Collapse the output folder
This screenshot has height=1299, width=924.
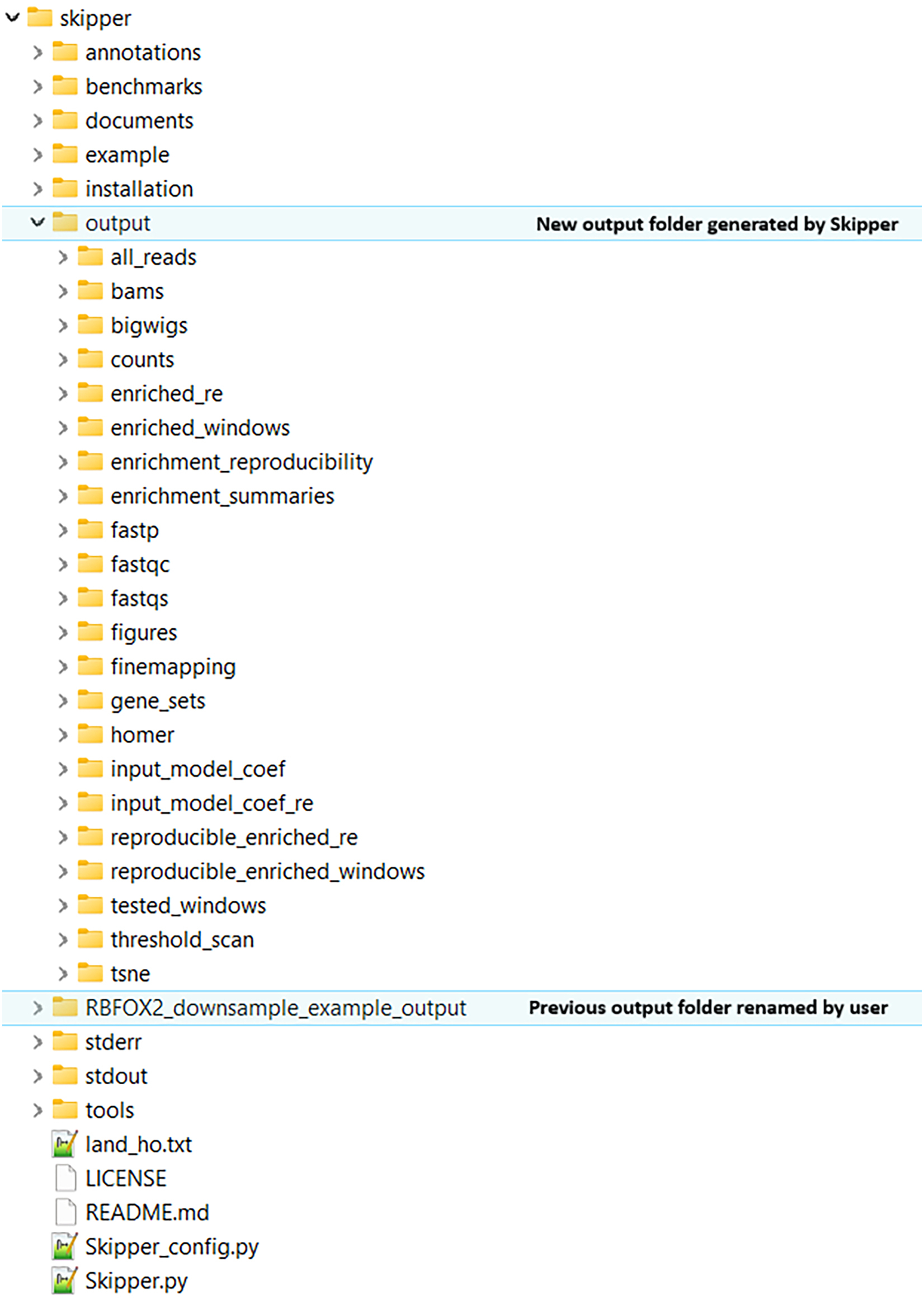[37, 223]
